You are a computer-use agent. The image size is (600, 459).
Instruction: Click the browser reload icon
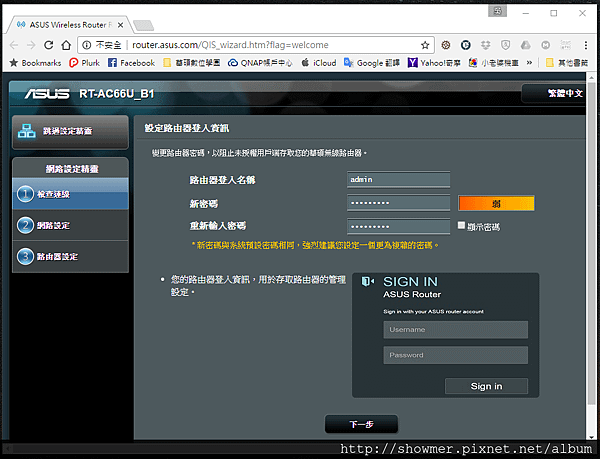49,45
